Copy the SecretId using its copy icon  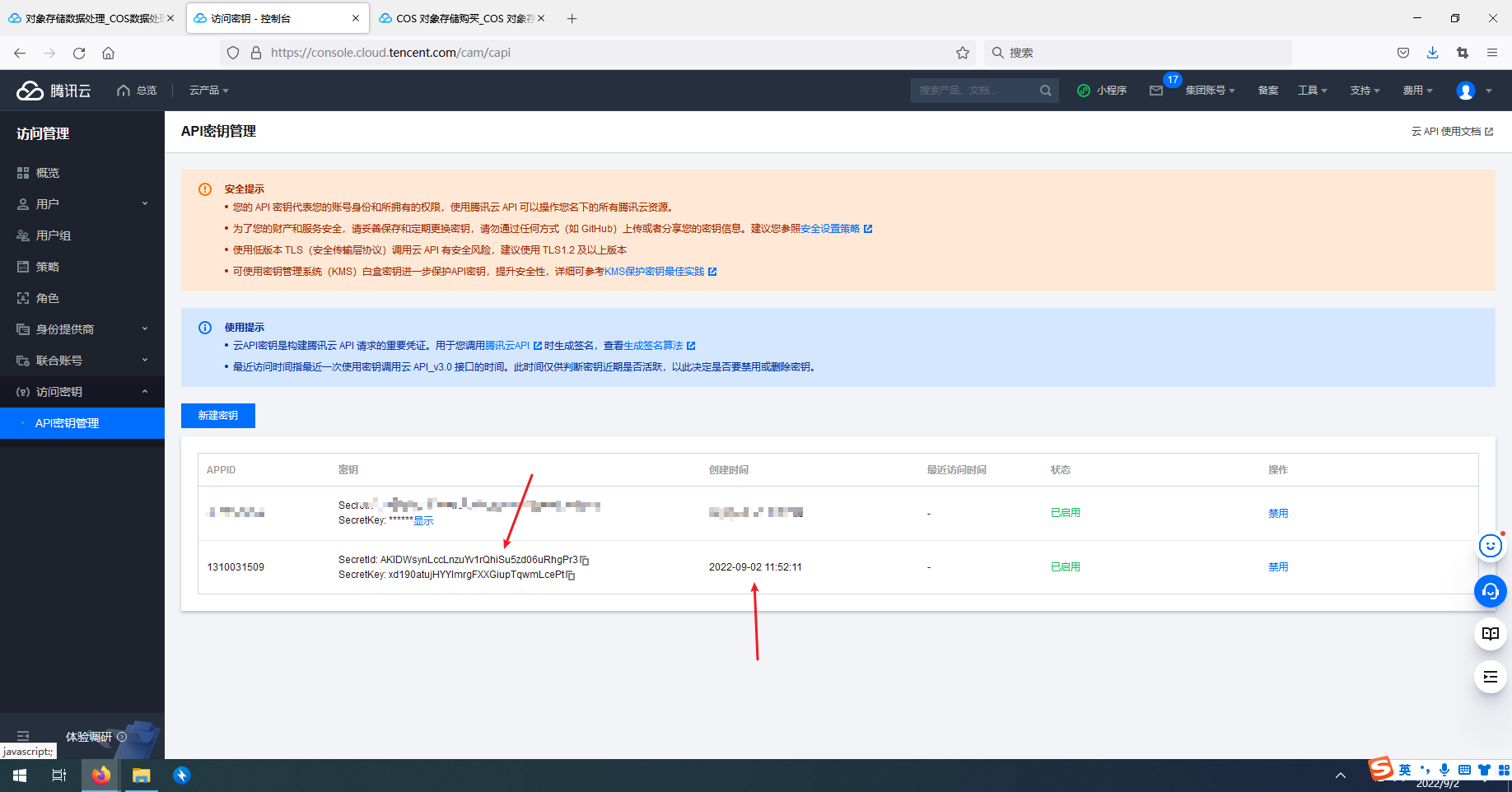click(x=585, y=560)
